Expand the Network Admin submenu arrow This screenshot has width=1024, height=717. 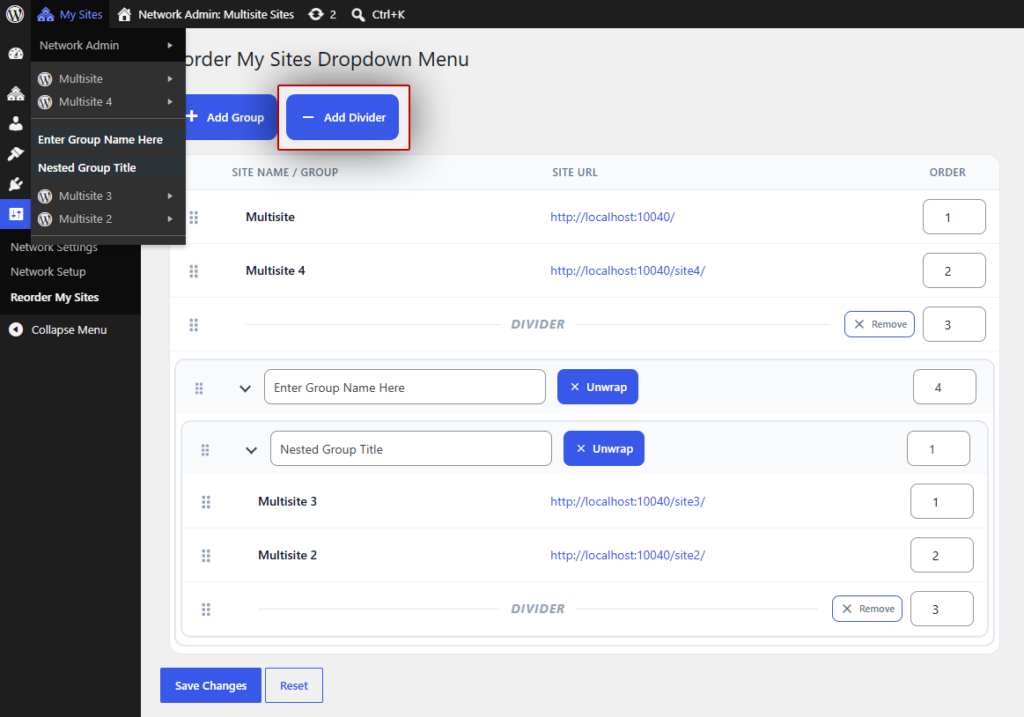coord(170,45)
